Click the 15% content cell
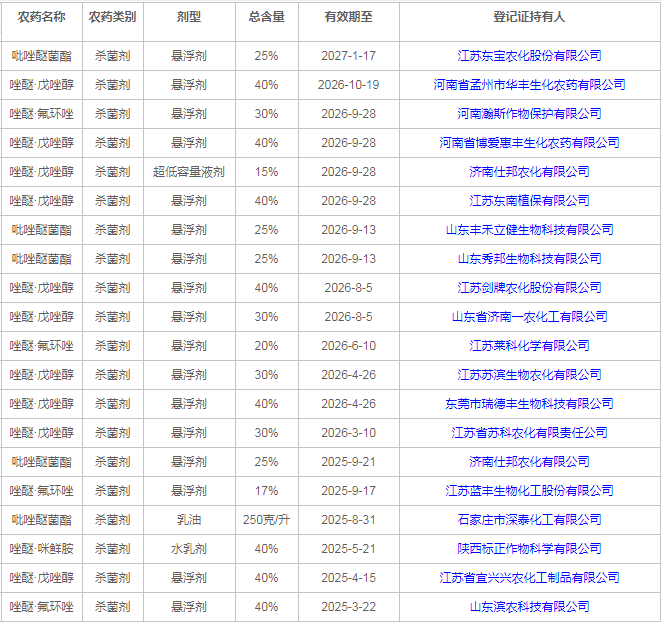 (266, 172)
